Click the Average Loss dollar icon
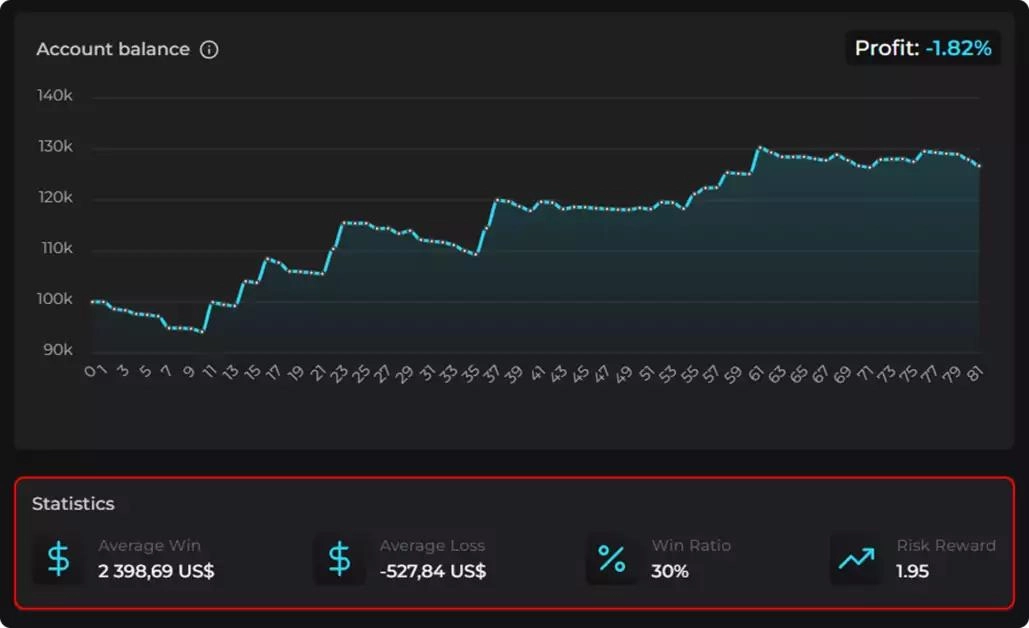Screen dimensions: 1029x628 tap(340, 560)
